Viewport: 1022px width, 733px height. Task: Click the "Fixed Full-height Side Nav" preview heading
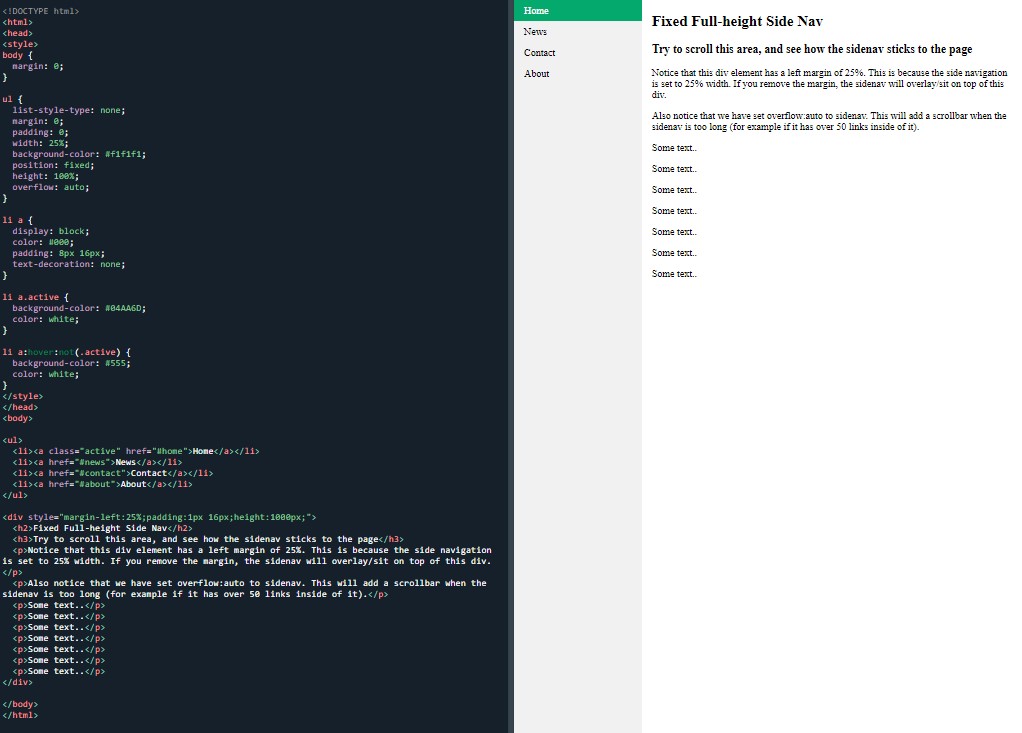[x=737, y=21]
